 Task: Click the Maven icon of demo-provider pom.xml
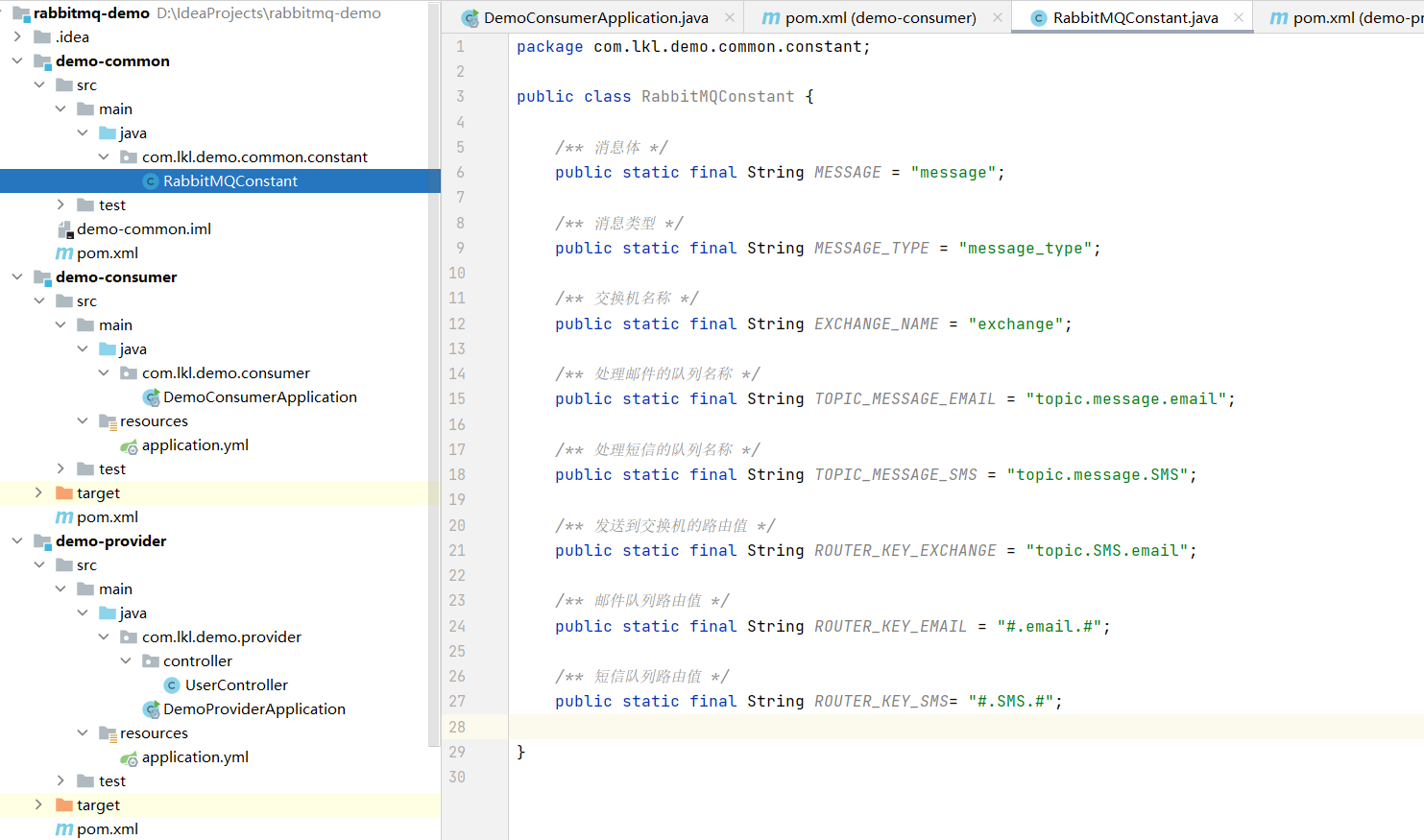coord(64,829)
